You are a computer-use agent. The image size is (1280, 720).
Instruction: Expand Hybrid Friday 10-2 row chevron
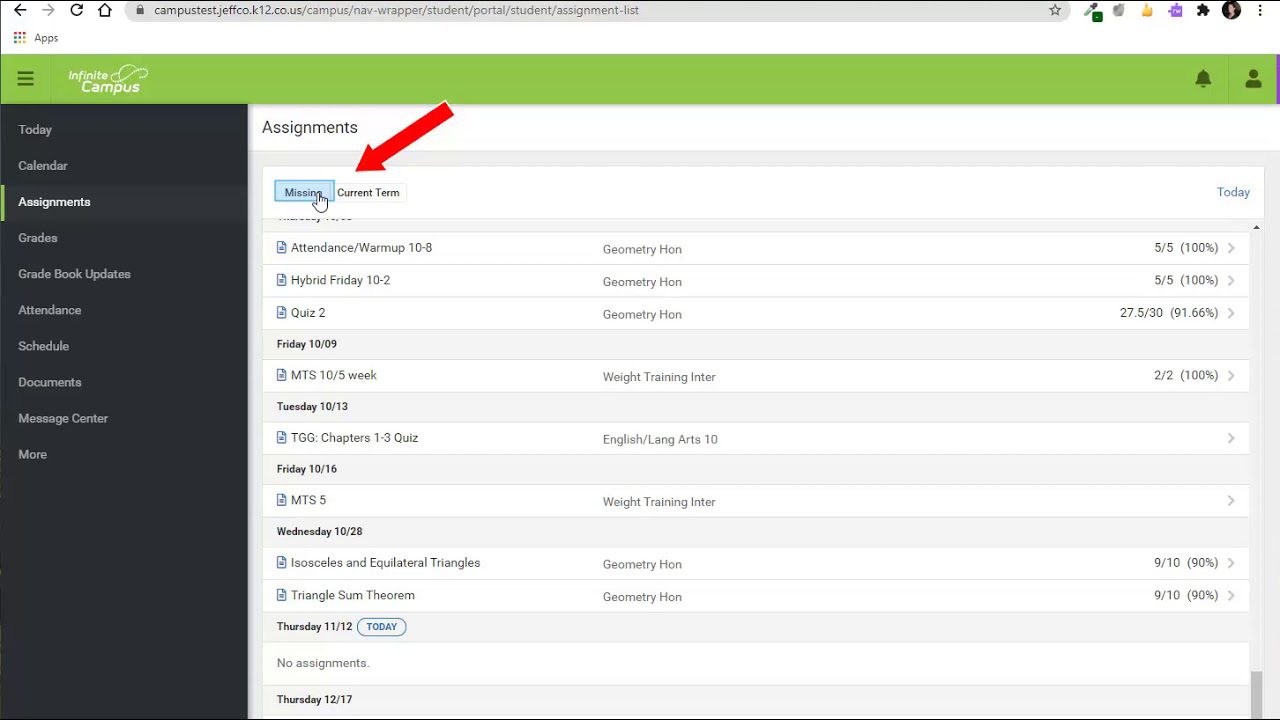pos(1231,280)
